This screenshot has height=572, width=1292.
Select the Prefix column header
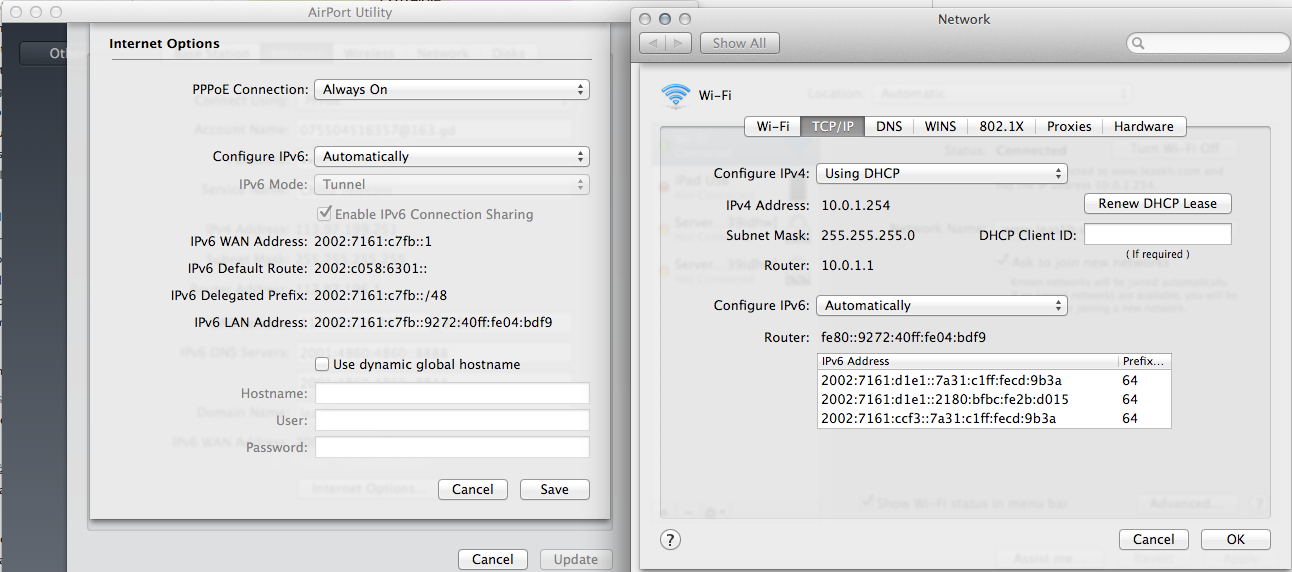pos(1144,361)
